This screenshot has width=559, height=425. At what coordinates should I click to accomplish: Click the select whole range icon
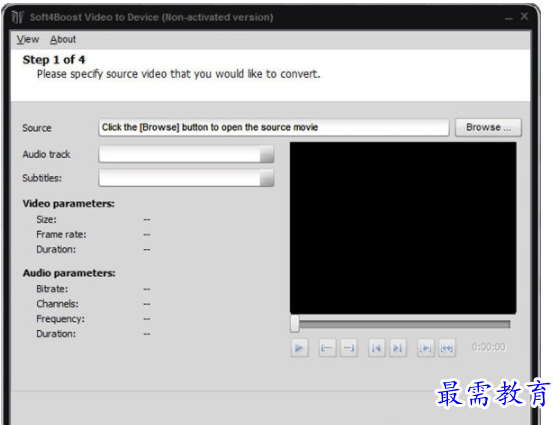coord(447,347)
